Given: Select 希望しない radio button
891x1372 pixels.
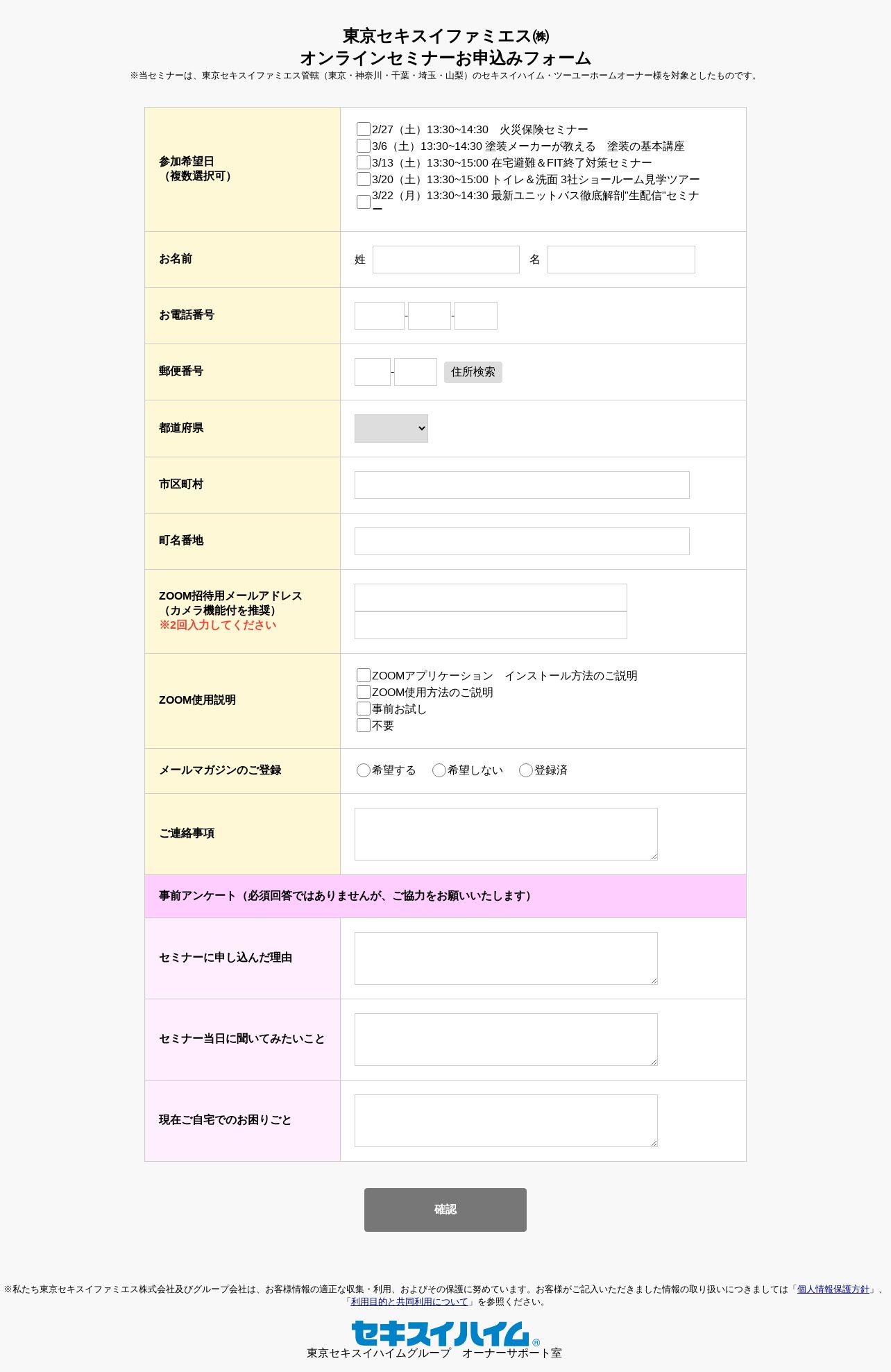Looking at the screenshot, I should pos(439,770).
